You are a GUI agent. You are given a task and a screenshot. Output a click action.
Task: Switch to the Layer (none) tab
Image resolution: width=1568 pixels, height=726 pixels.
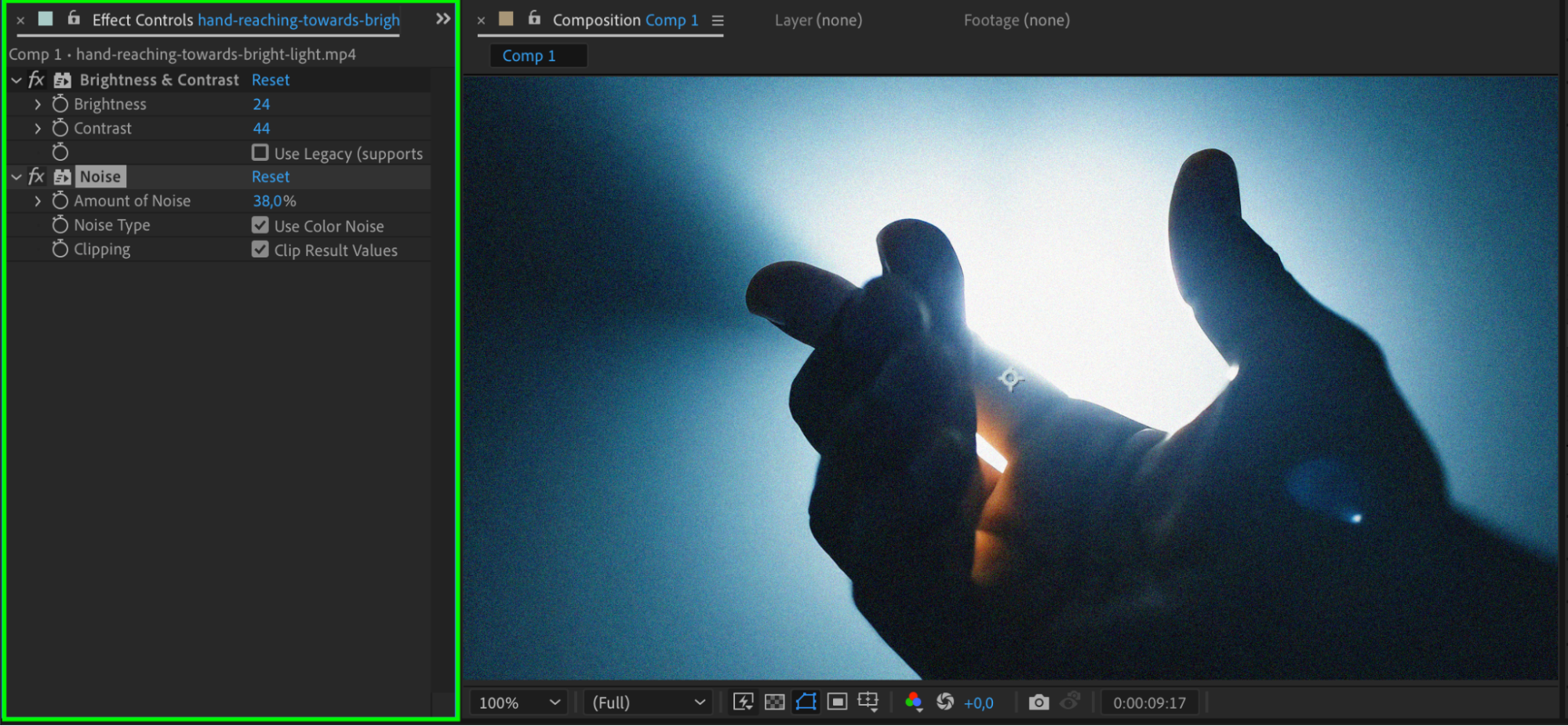[818, 20]
